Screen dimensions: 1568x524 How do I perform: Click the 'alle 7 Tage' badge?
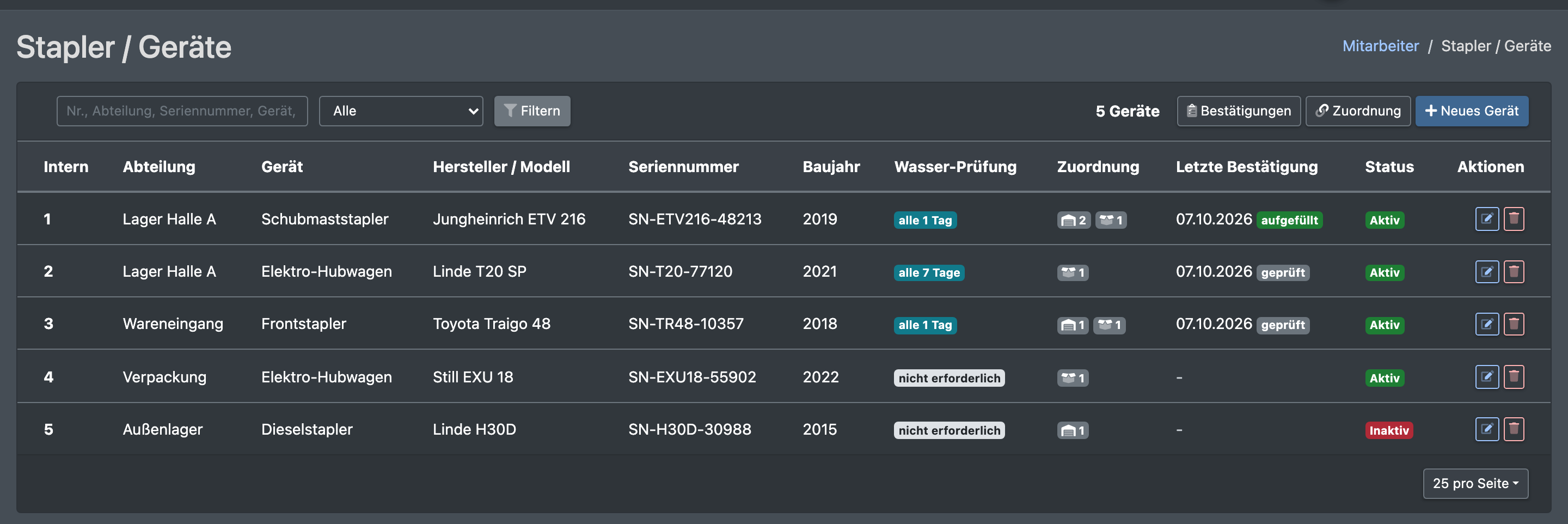[929, 272]
